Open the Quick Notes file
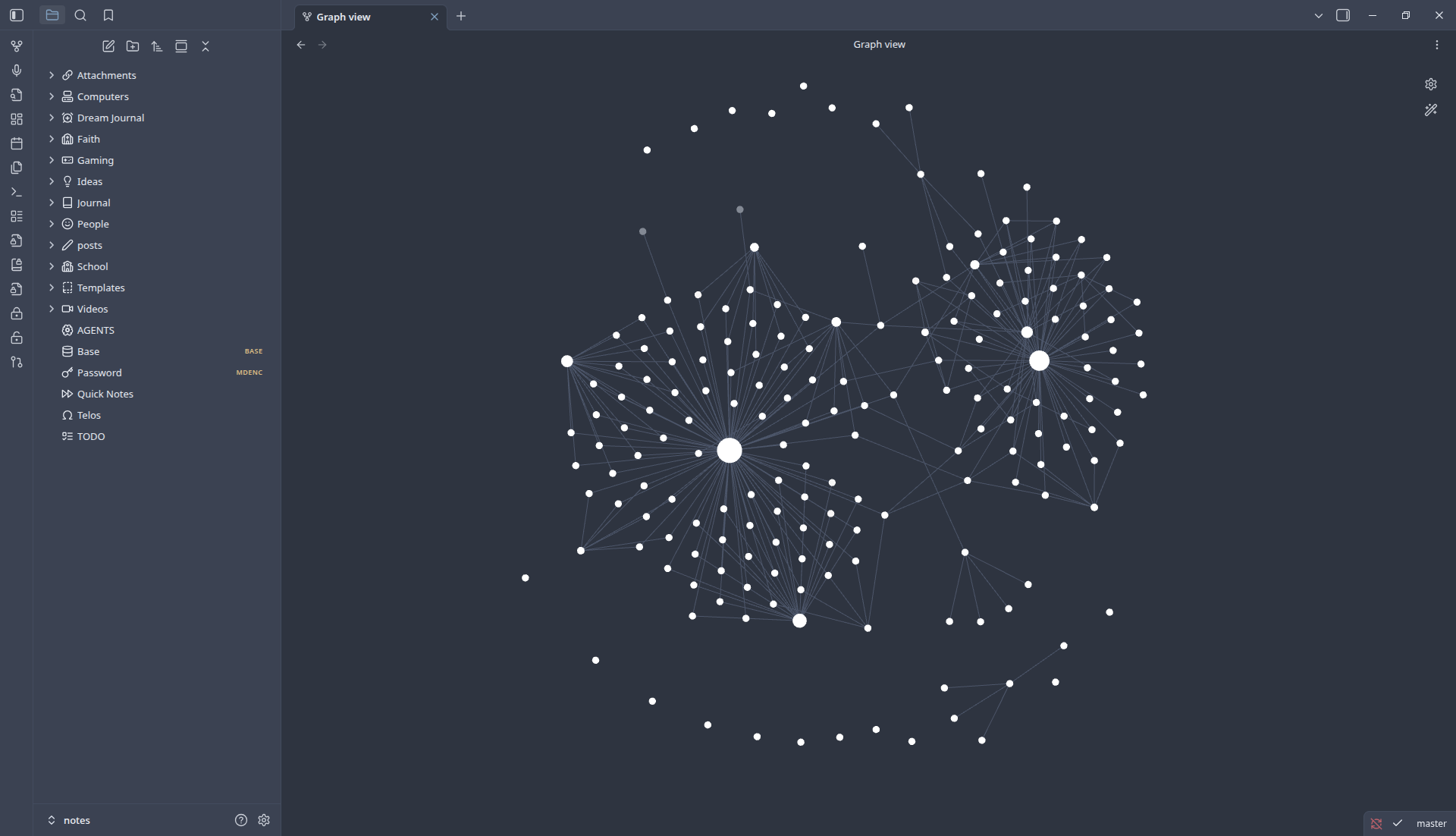This screenshot has width=1456, height=836. click(x=105, y=394)
